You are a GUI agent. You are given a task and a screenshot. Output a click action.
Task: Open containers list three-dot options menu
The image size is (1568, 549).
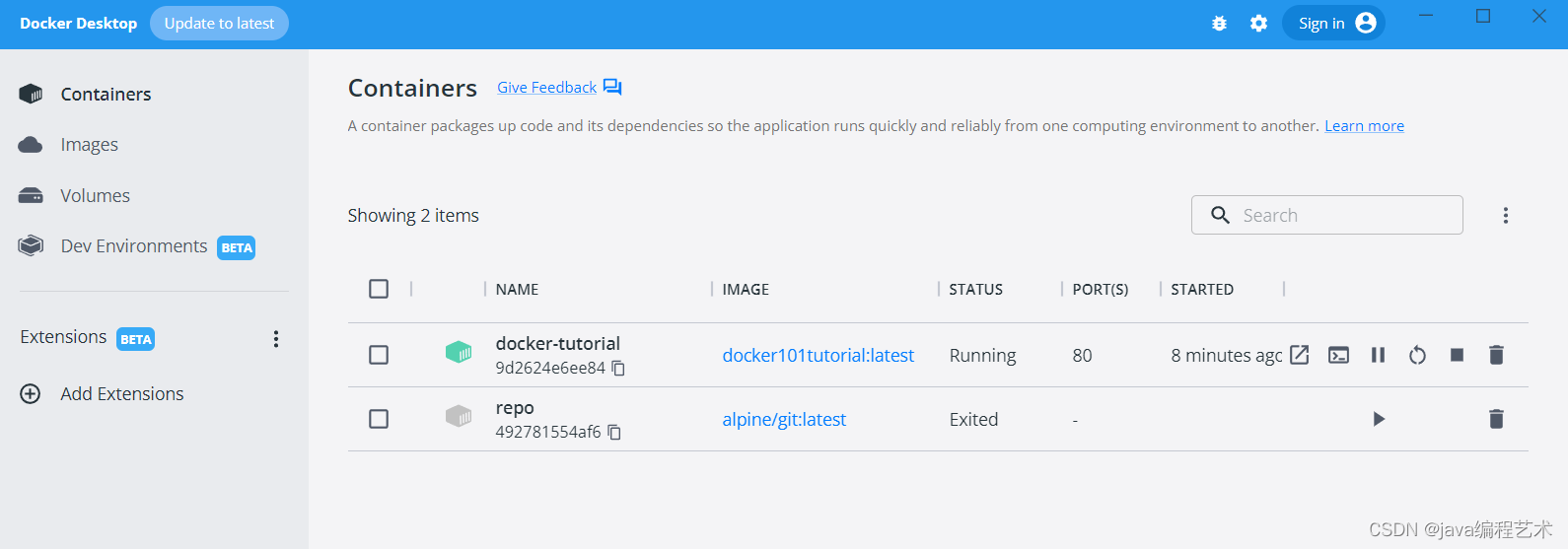[x=1505, y=216]
